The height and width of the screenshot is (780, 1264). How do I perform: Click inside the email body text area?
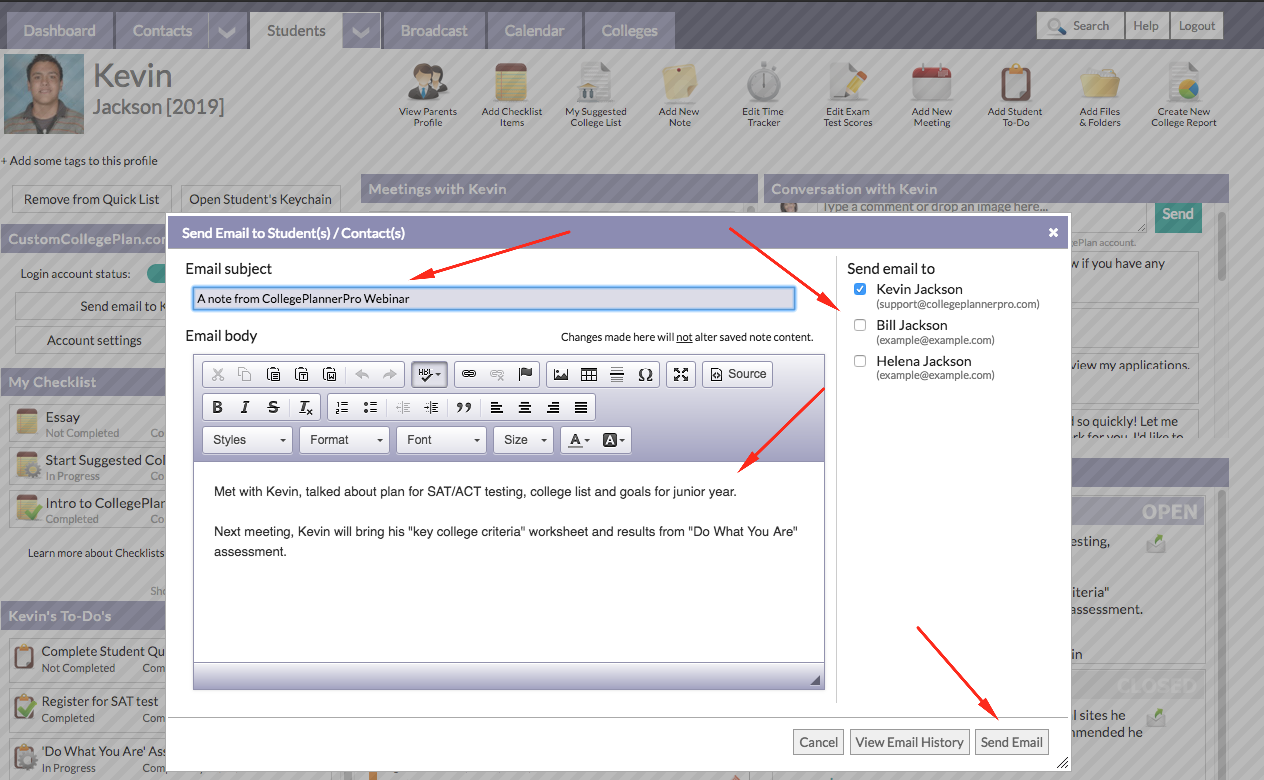tap(509, 561)
